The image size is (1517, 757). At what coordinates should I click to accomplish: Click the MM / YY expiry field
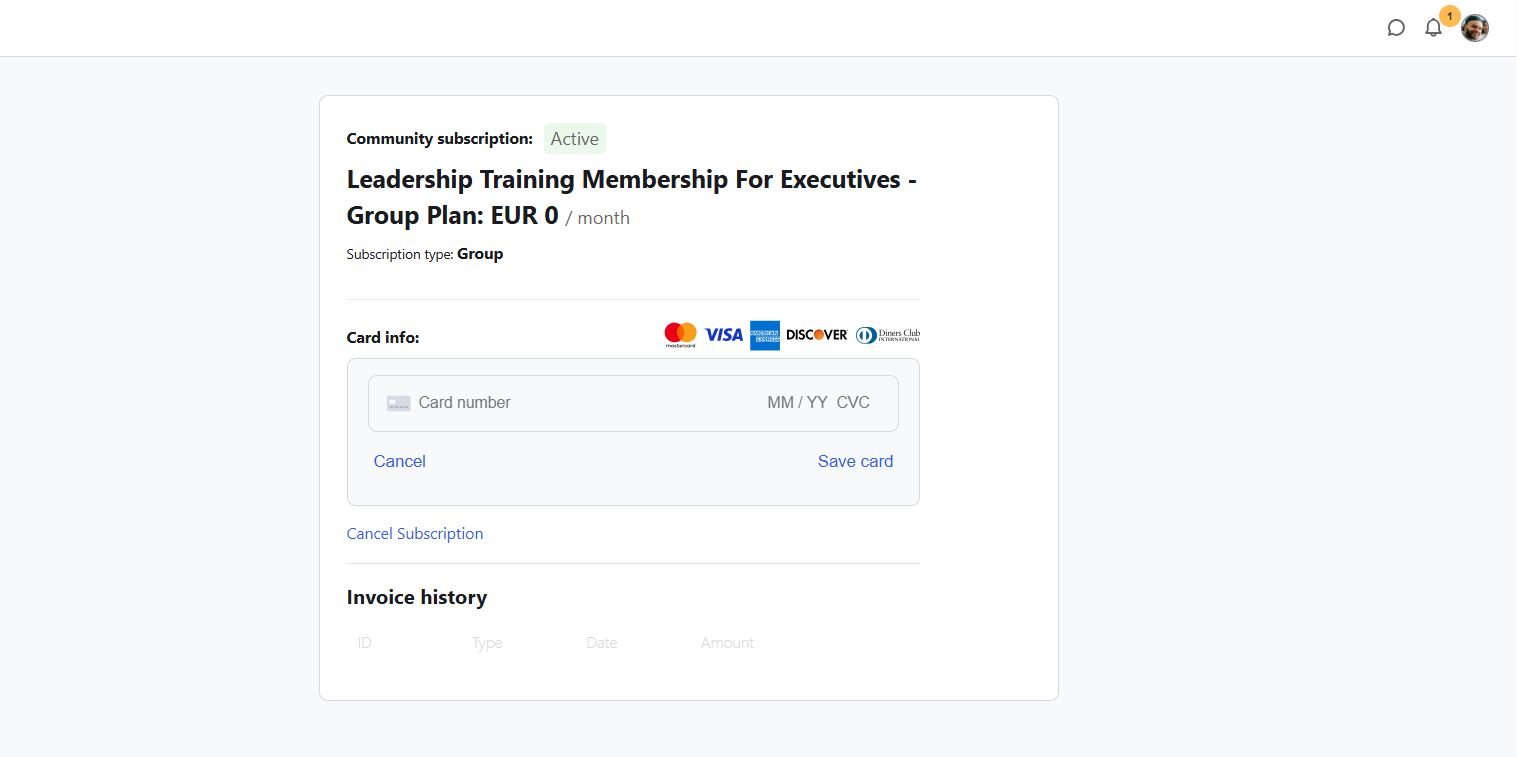797,403
